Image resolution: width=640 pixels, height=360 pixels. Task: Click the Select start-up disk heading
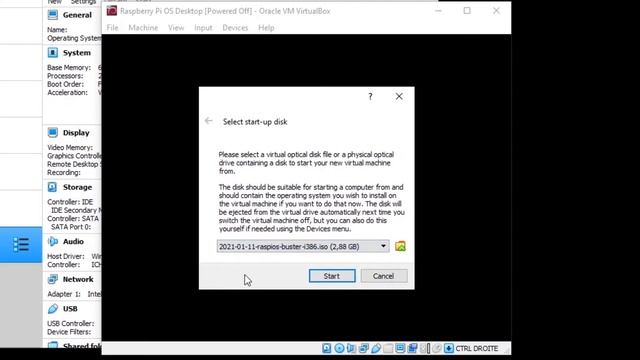pyautogui.click(x=255, y=122)
